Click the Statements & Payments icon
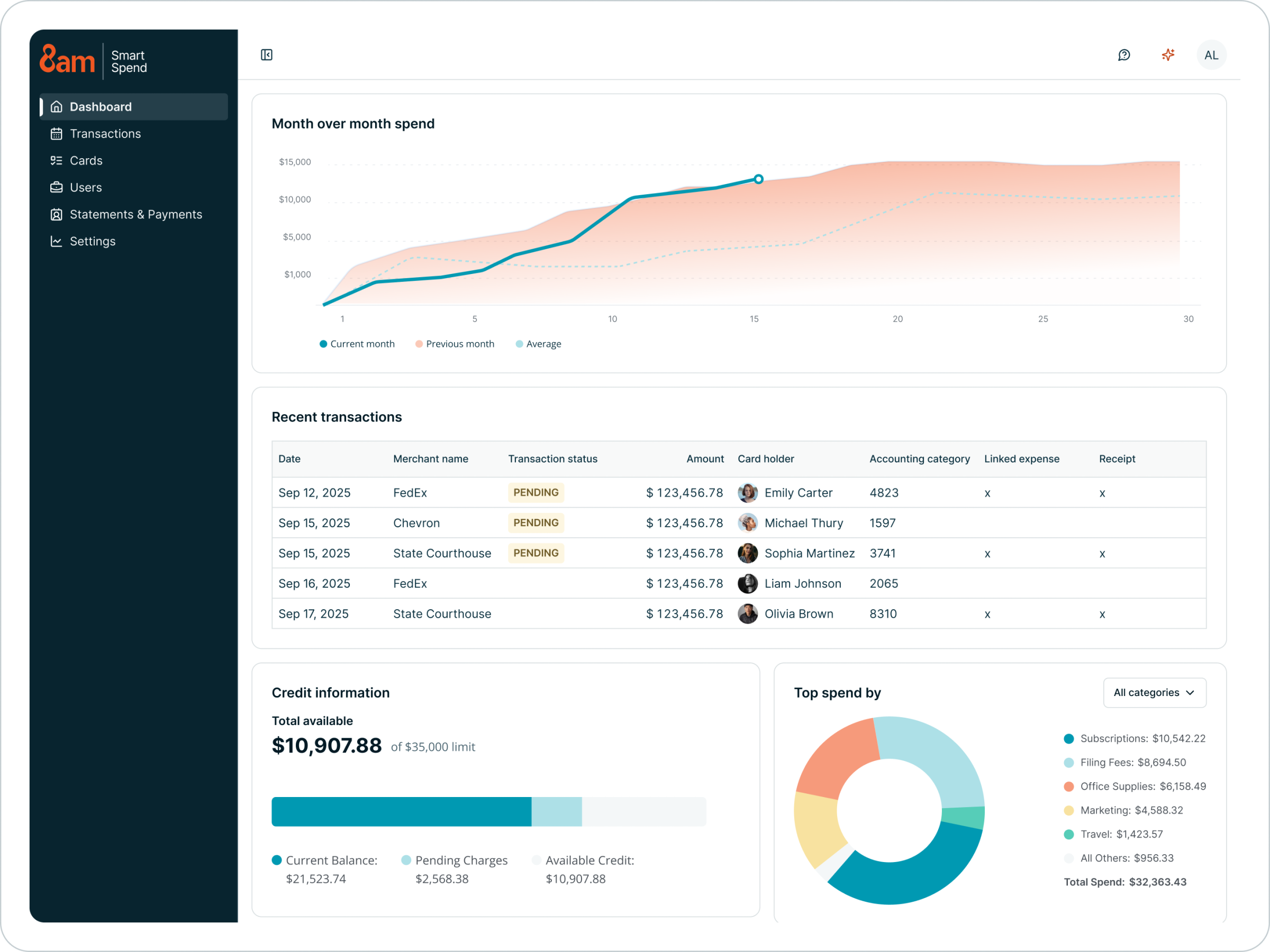 point(56,215)
